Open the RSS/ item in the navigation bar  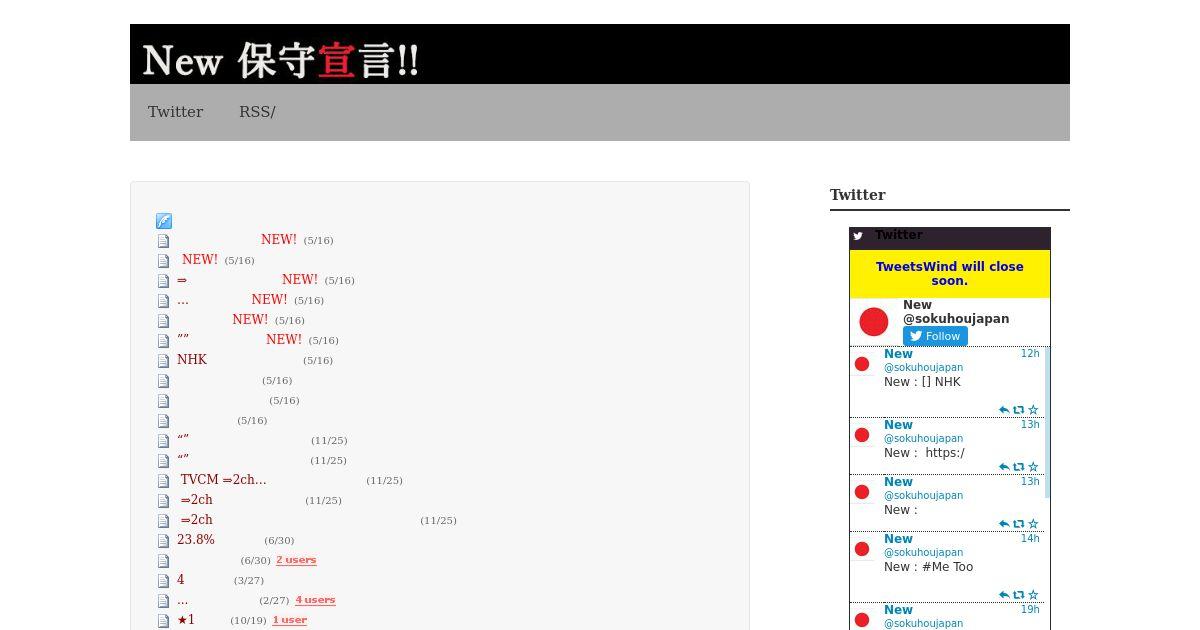coord(257,112)
